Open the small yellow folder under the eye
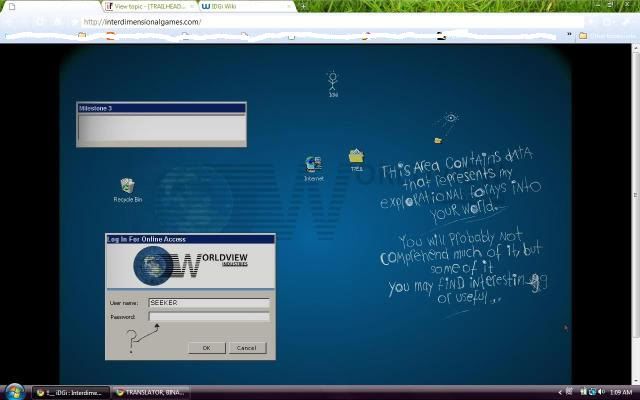640x400 pixels. [437, 140]
